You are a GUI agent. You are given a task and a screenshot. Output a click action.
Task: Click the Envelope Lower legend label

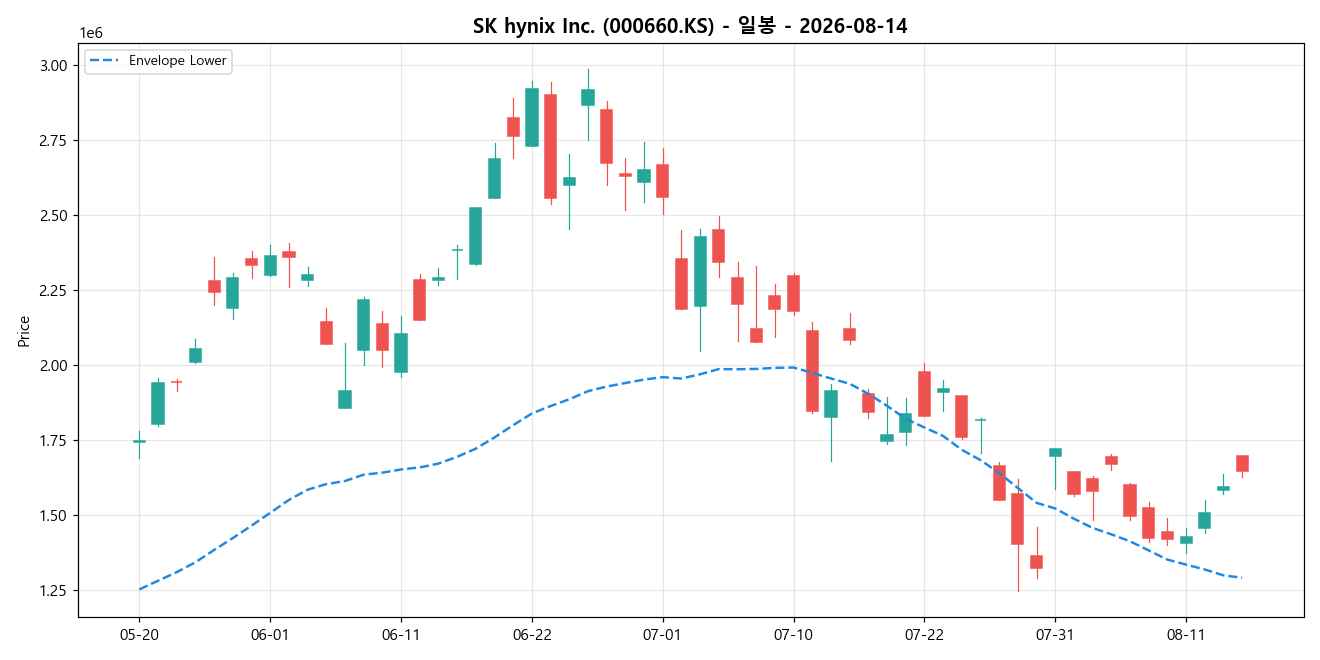(x=178, y=61)
